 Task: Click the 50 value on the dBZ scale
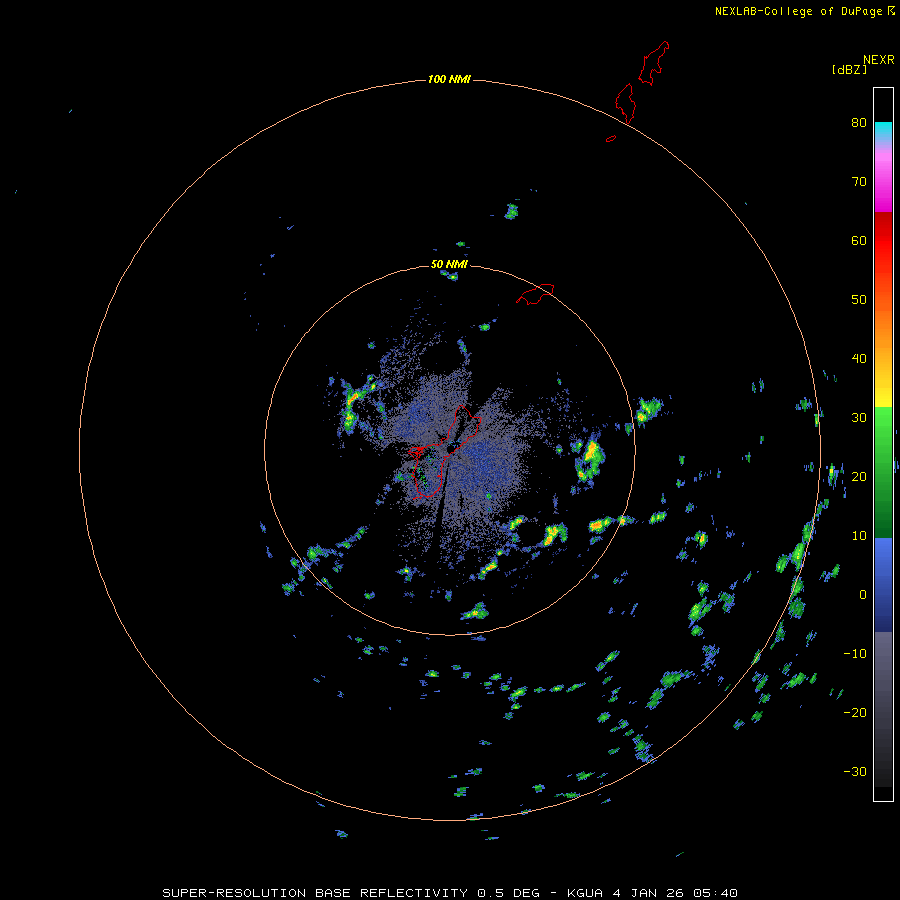pyautogui.click(x=859, y=300)
